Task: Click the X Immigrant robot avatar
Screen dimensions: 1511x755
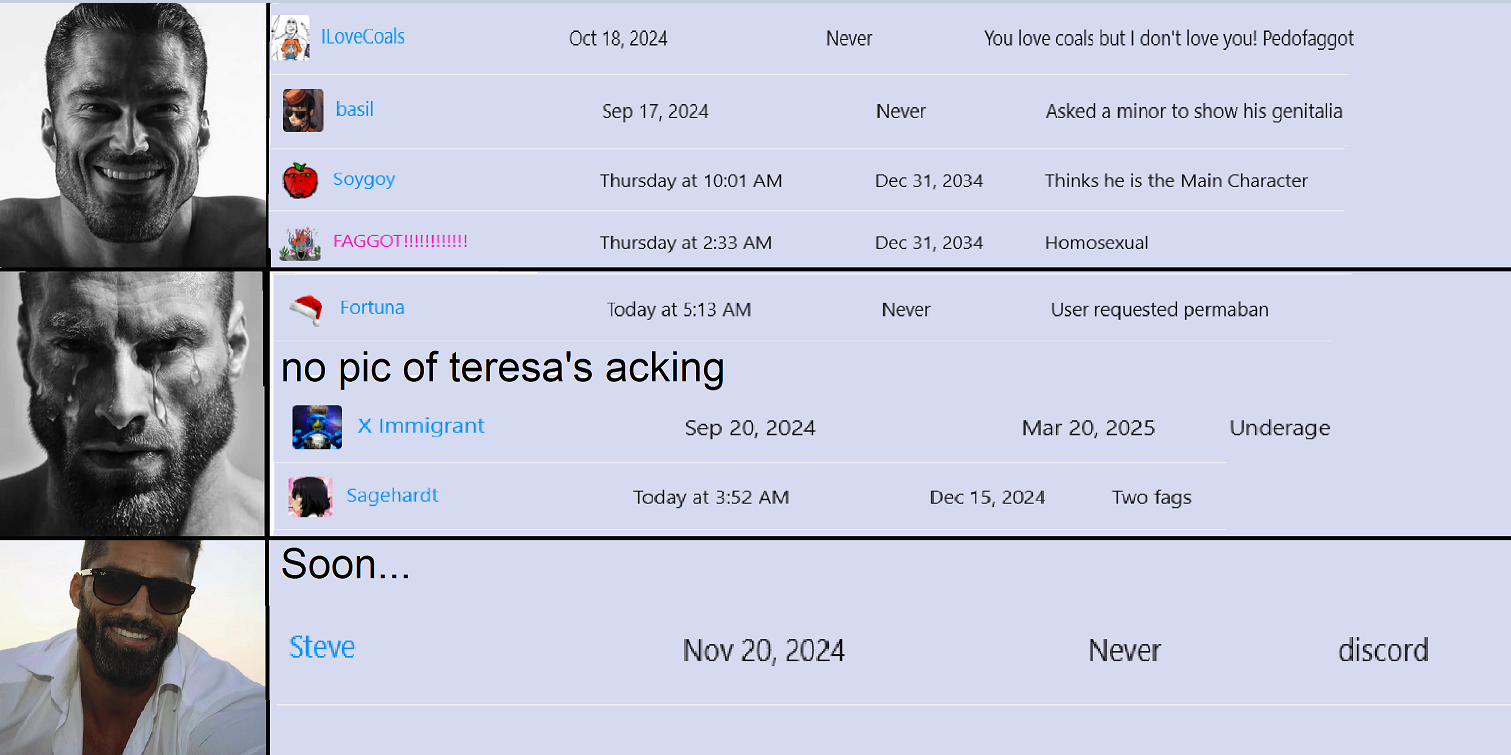Action: [x=317, y=427]
